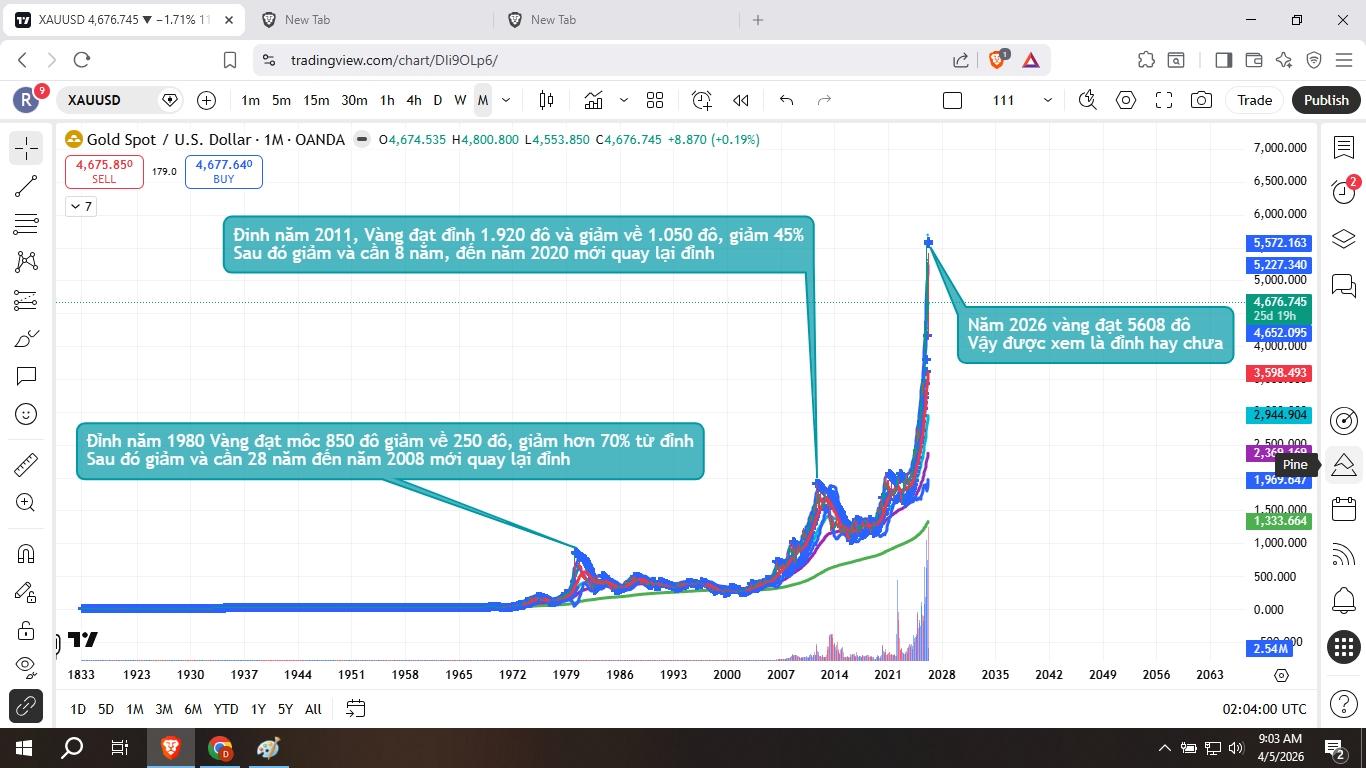This screenshot has height=768, width=1366.
Task: Toggle lock all drawings
Action: [x=26, y=630]
